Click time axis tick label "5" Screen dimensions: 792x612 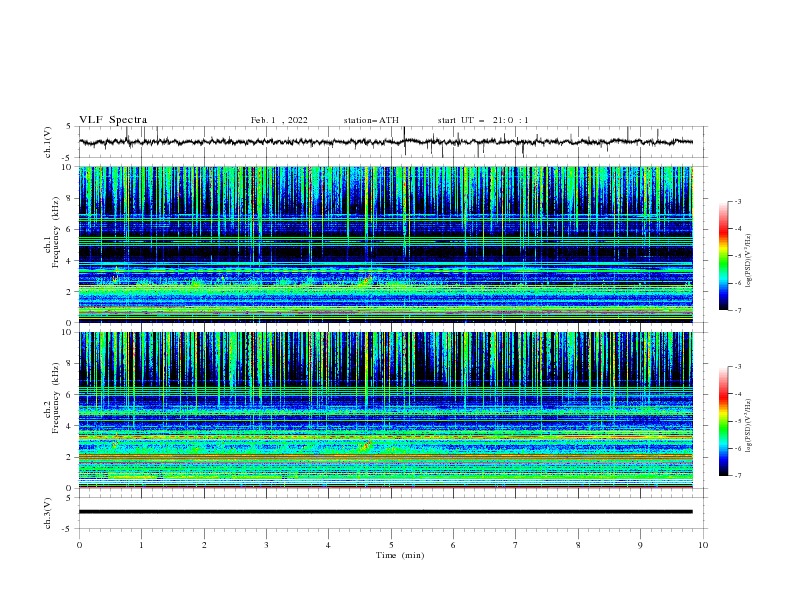391,545
